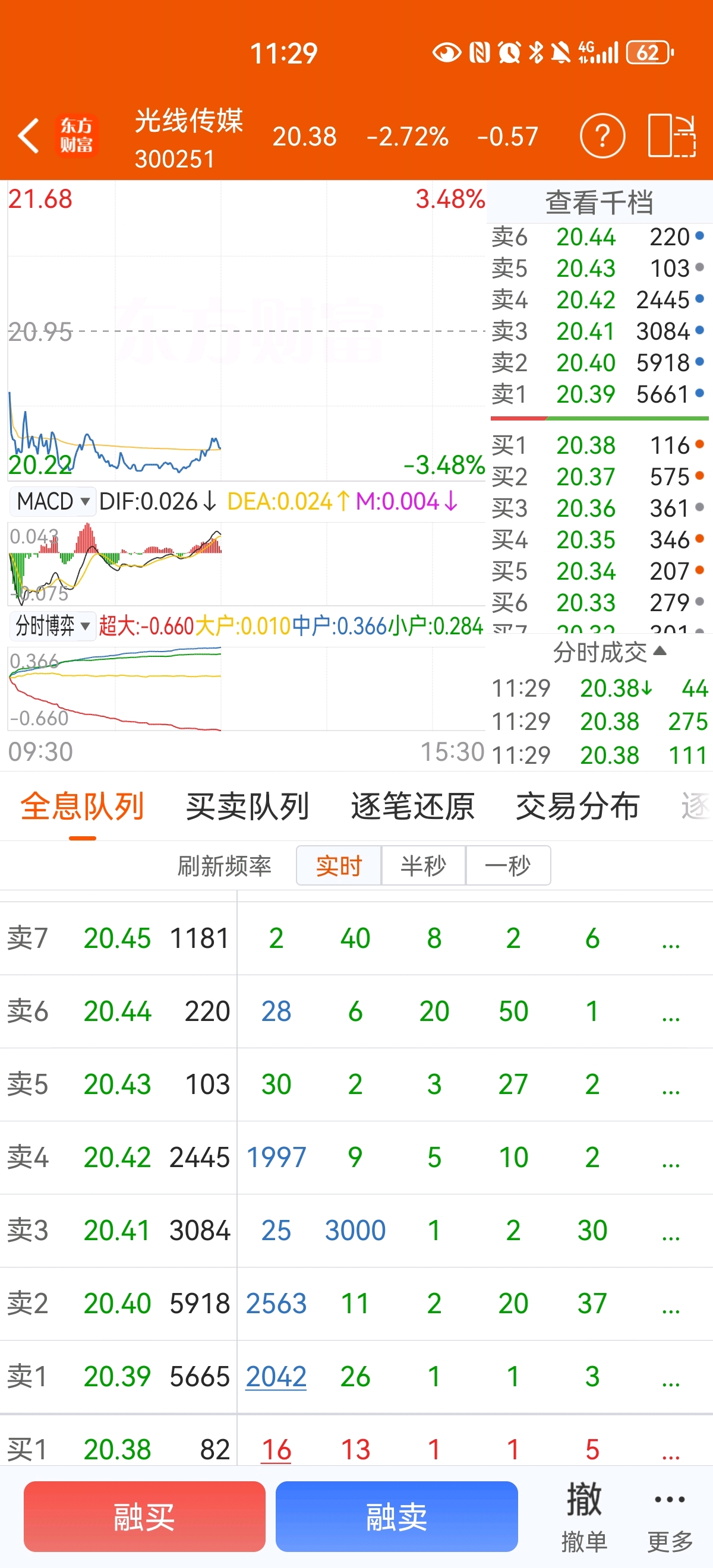Tap 买4 price 20.35 in order book
This screenshot has height=1568, width=713.
coord(586,539)
